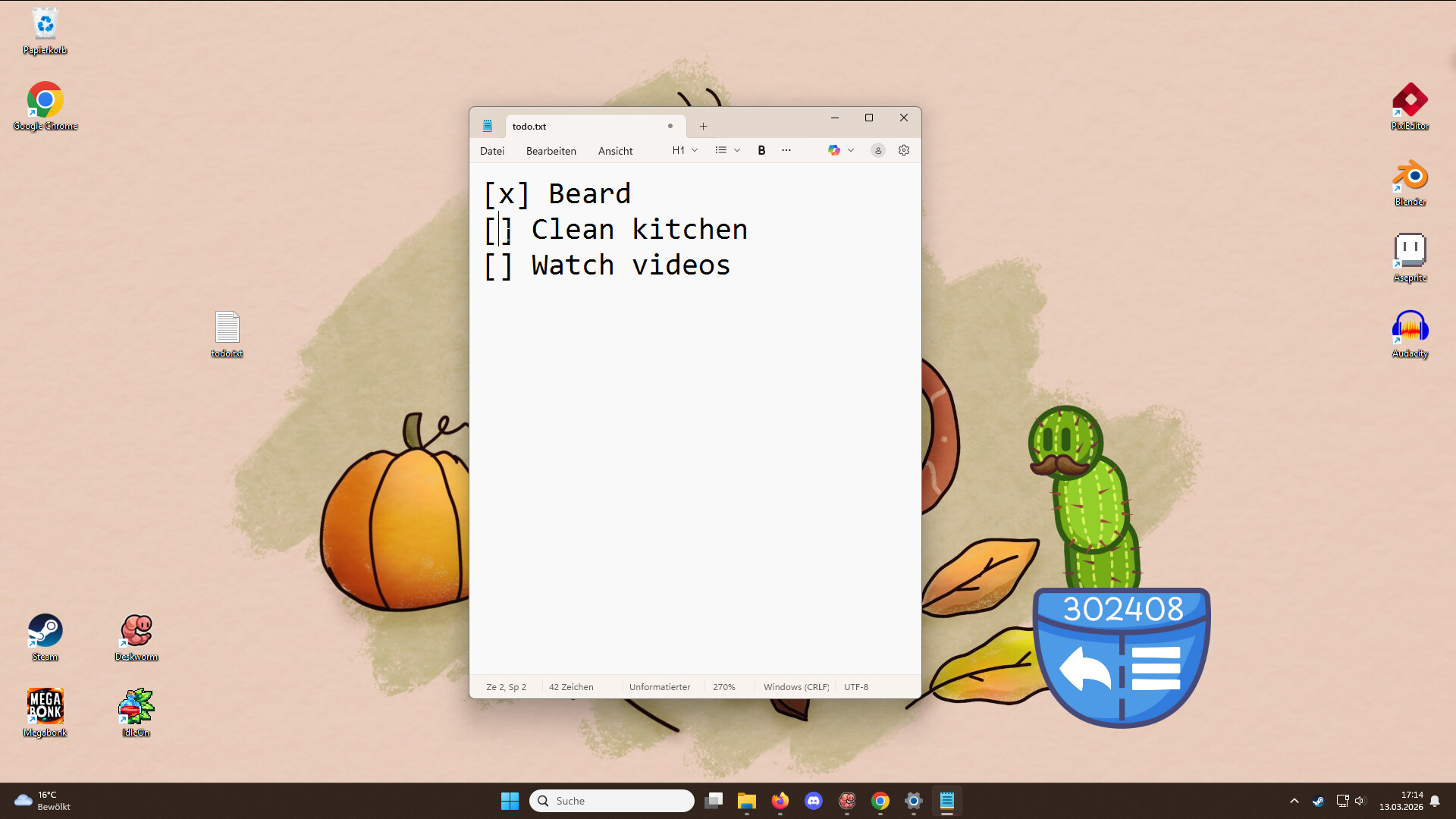Screen dimensions: 1456x819
Task: Open Notepad settings with the gear icon
Action: pos(903,150)
